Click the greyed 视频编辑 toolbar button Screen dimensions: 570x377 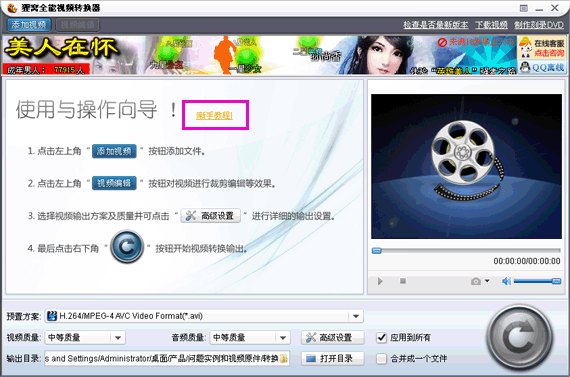(77, 25)
